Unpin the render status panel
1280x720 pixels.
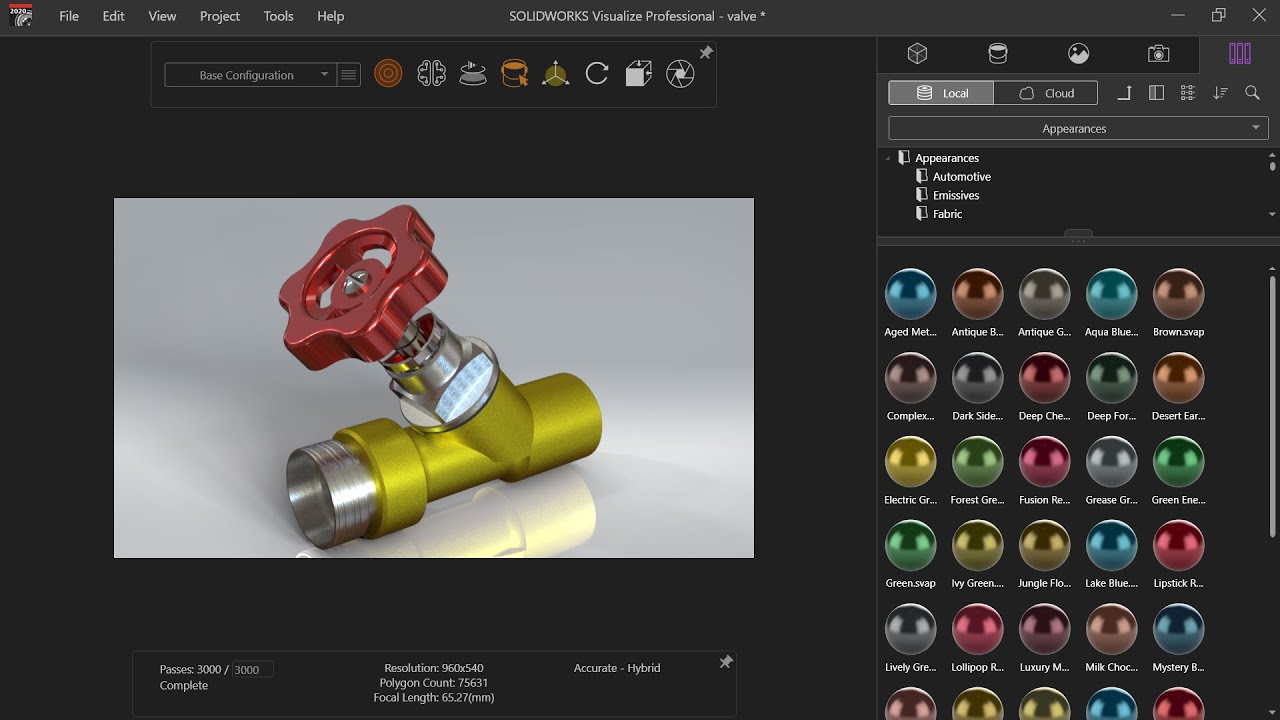(x=726, y=662)
